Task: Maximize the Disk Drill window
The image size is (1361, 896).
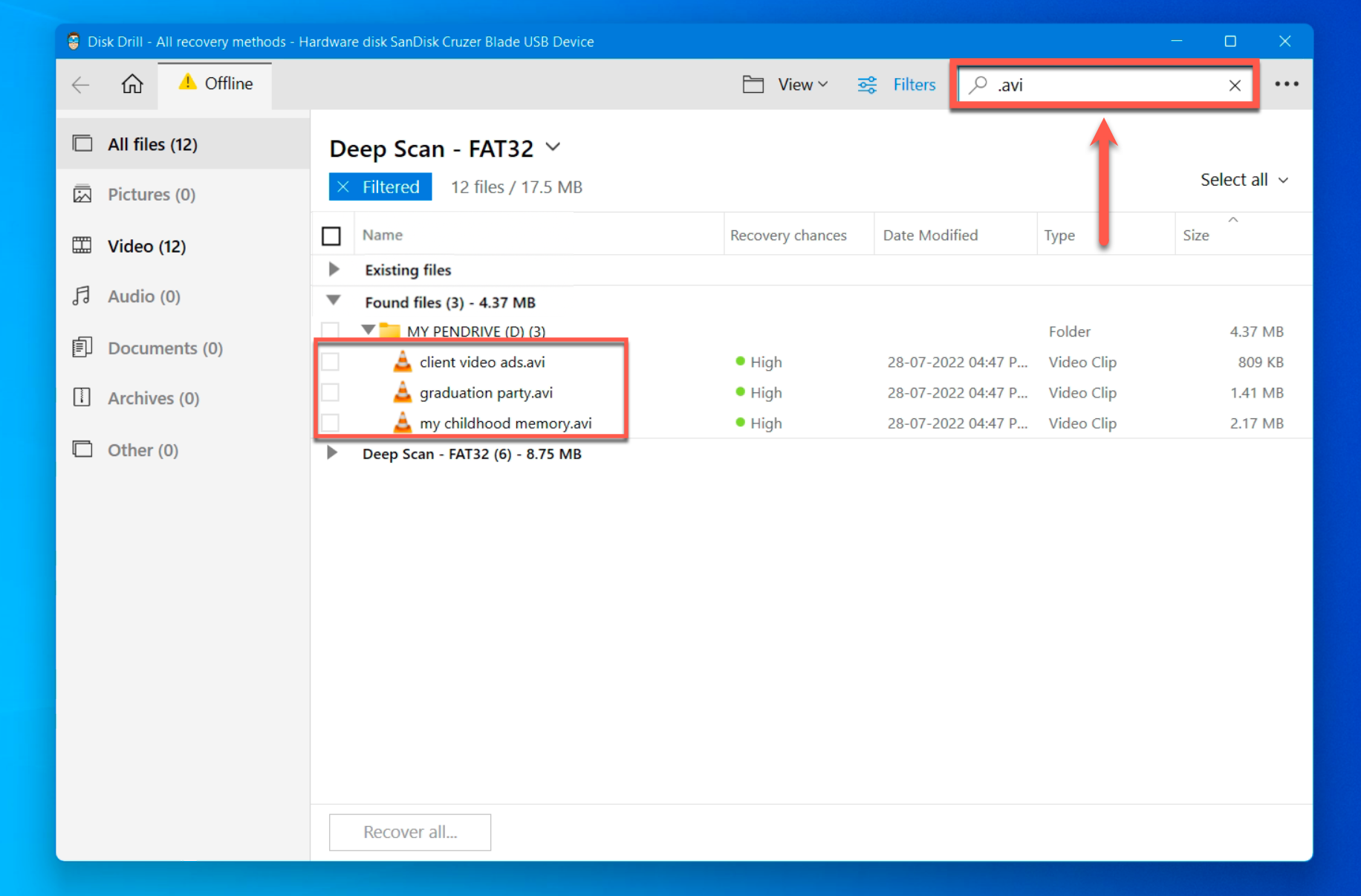Action: [x=1230, y=42]
